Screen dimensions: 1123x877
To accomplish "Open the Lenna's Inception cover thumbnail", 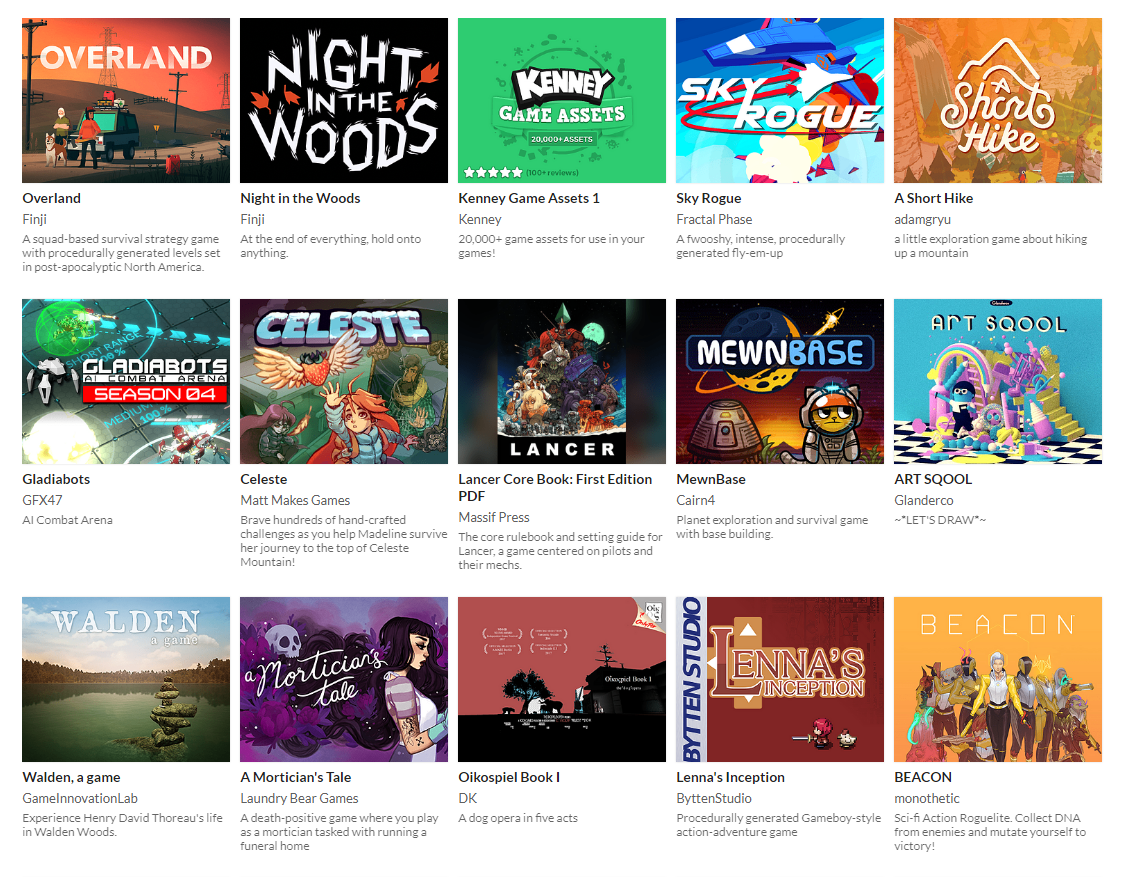I will [x=780, y=679].
